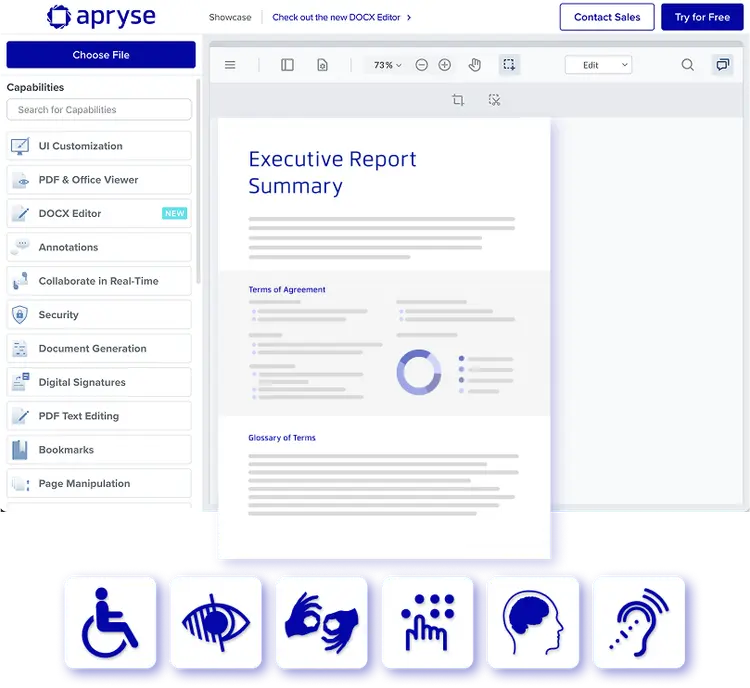
Task: Open the PDF & Office Viewer capability
Action: click(99, 180)
